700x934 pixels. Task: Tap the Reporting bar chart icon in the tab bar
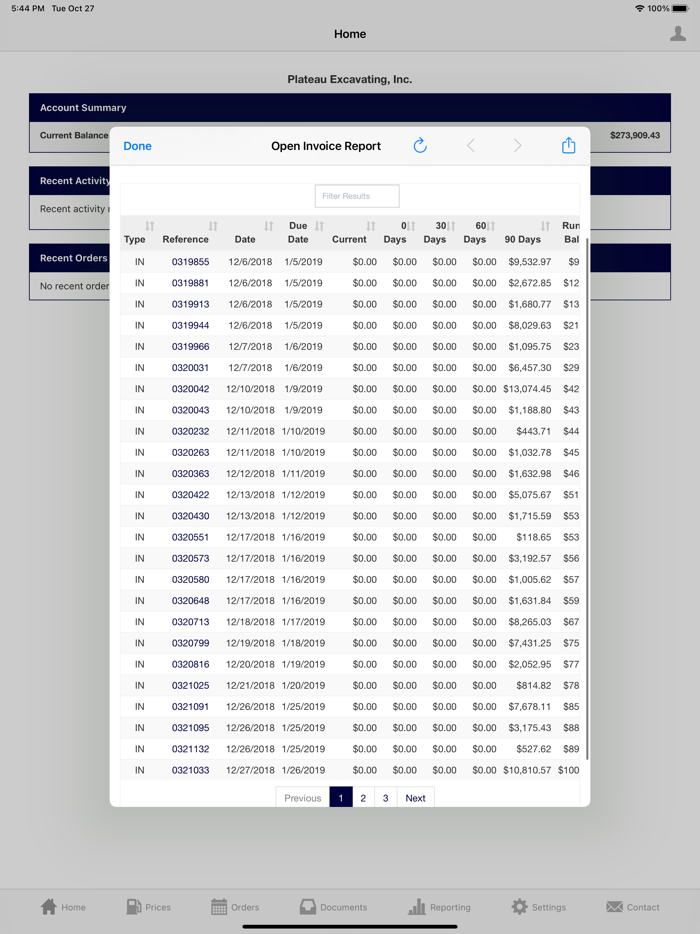tap(416, 907)
